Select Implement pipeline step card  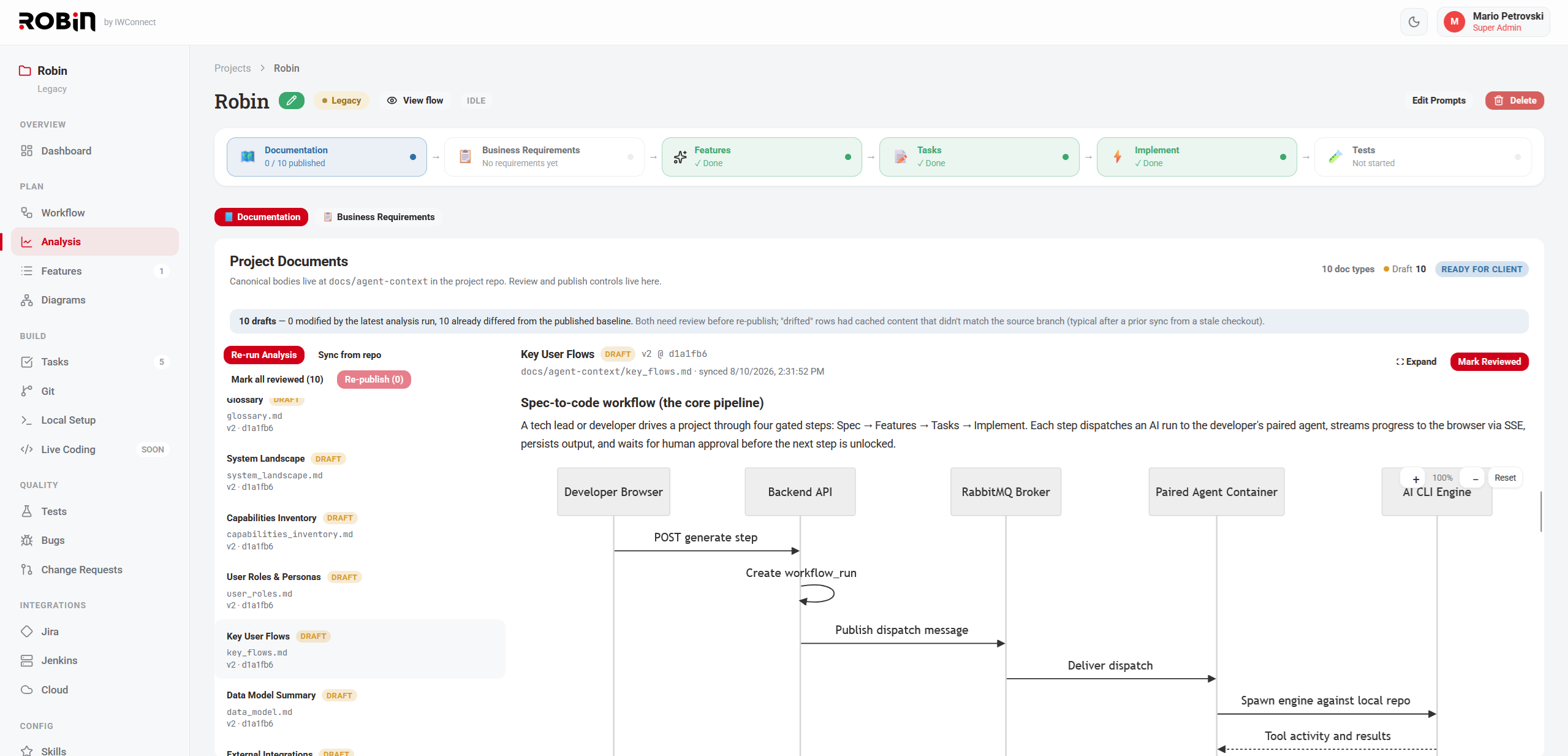(x=1196, y=157)
